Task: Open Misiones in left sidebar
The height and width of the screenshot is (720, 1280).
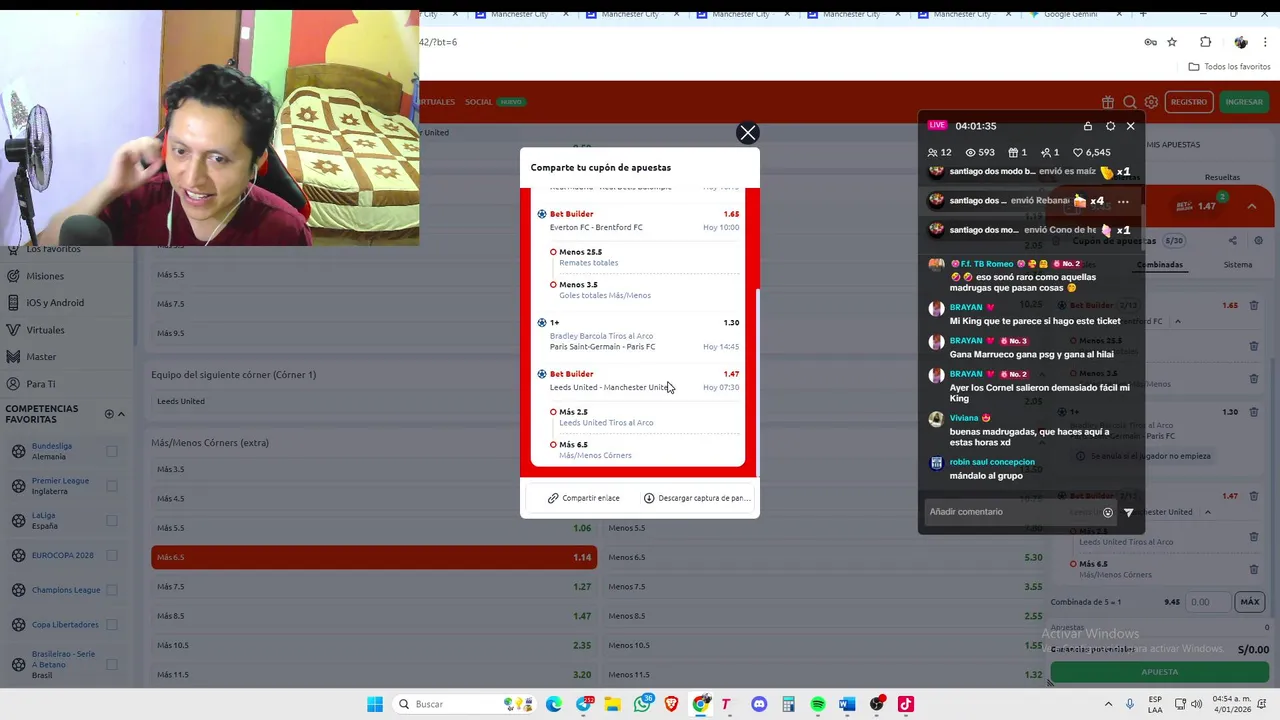Action: [45, 276]
